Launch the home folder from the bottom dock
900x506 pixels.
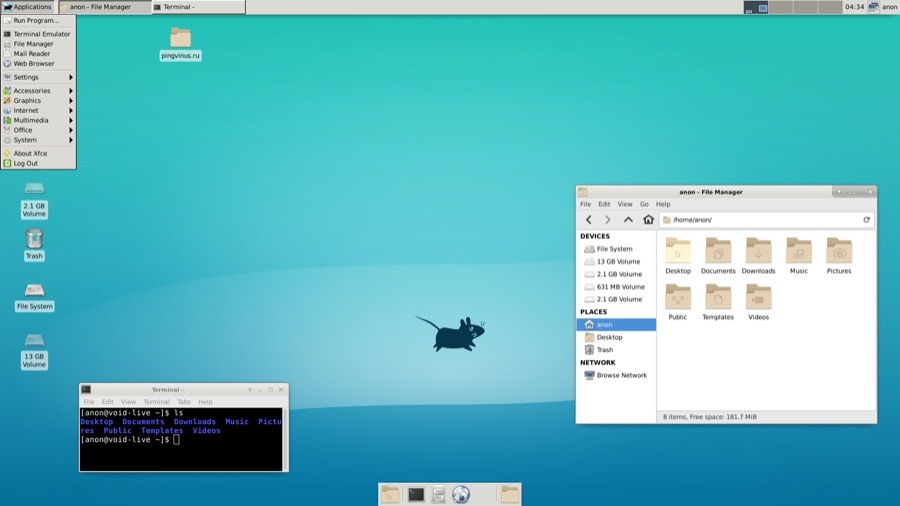point(390,495)
